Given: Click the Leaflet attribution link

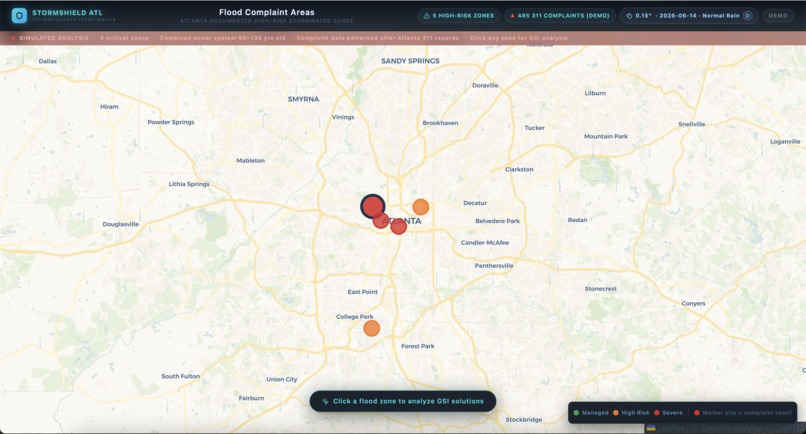Looking at the screenshot, I should (670, 428).
